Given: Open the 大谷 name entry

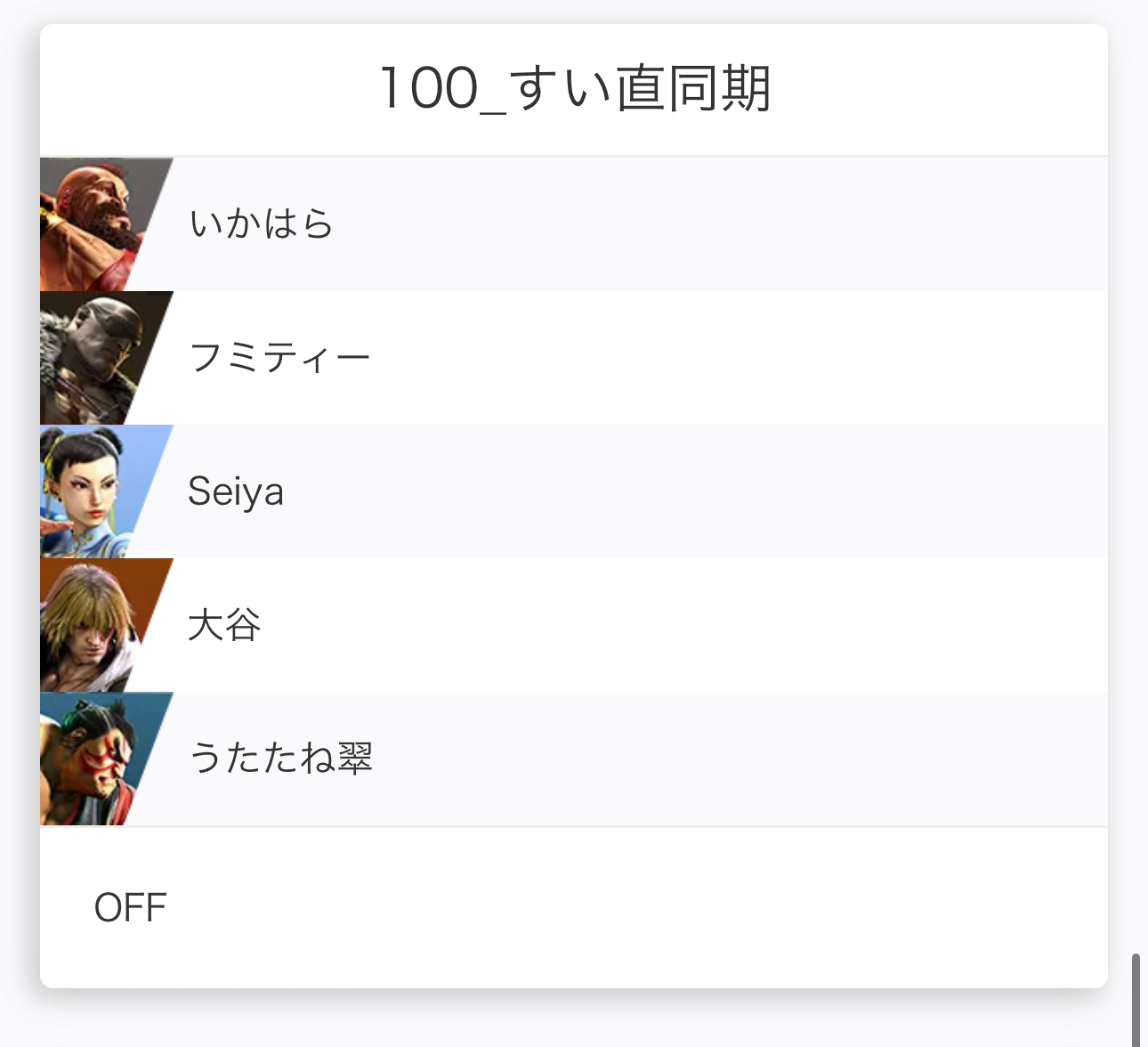Looking at the screenshot, I should pos(224,625).
